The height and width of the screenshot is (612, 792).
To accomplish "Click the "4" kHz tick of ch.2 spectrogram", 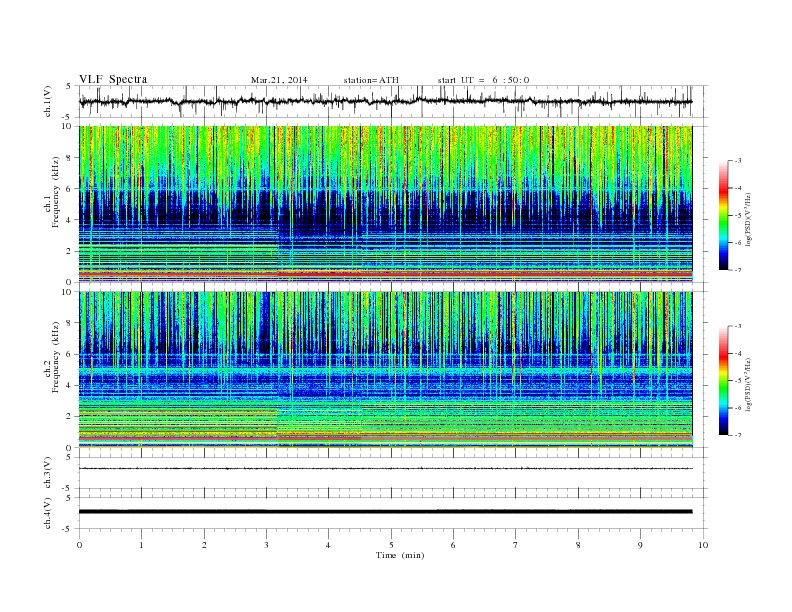I will (70, 385).
